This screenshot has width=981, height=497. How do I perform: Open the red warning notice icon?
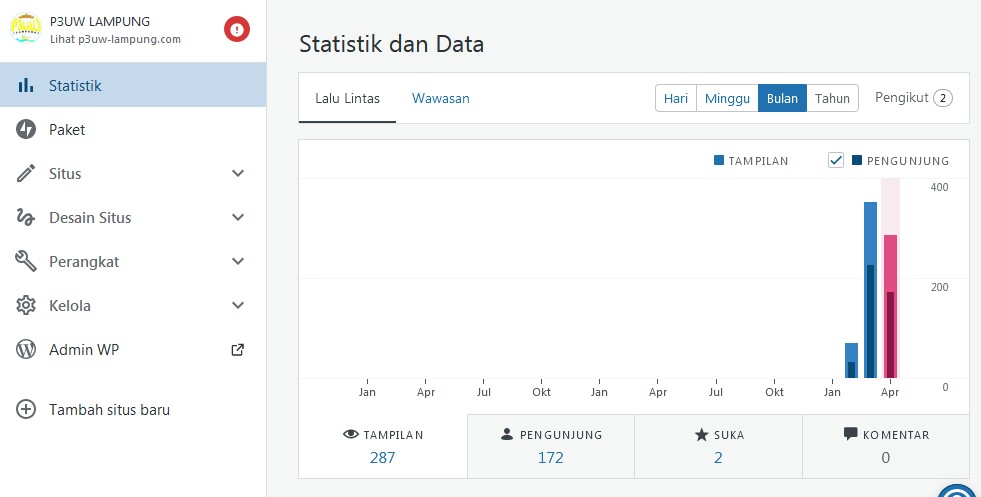click(237, 29)
